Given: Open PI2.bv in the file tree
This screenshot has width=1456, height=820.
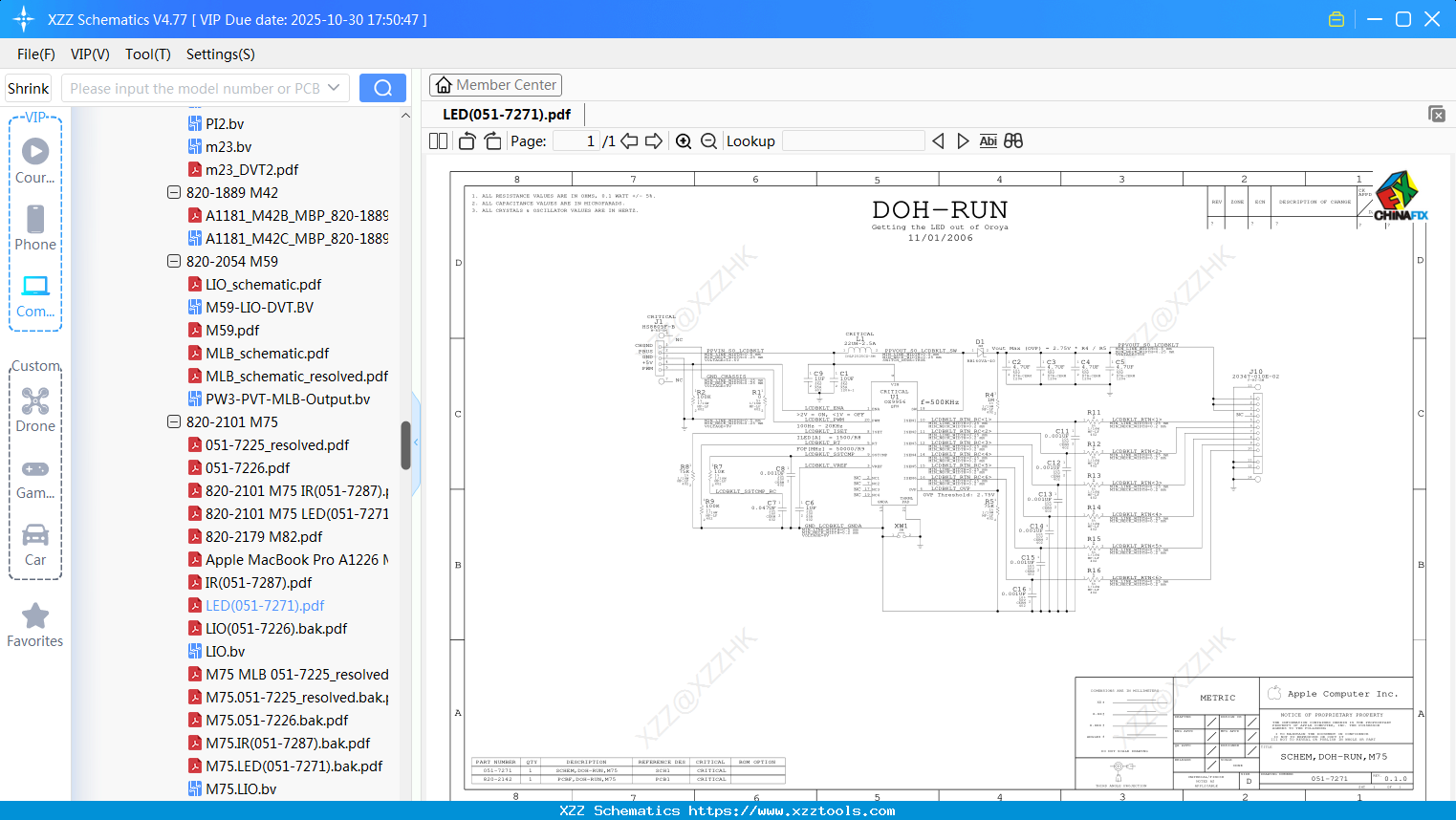Looking at the screenshot, I should [x=225, y=123].
